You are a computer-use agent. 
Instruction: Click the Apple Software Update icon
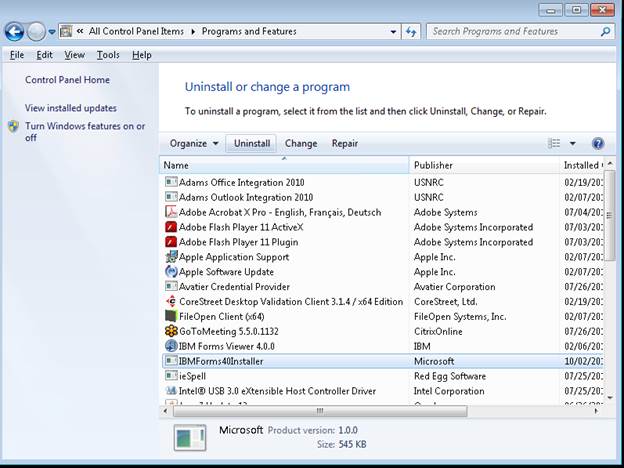[x=171, y=271]
